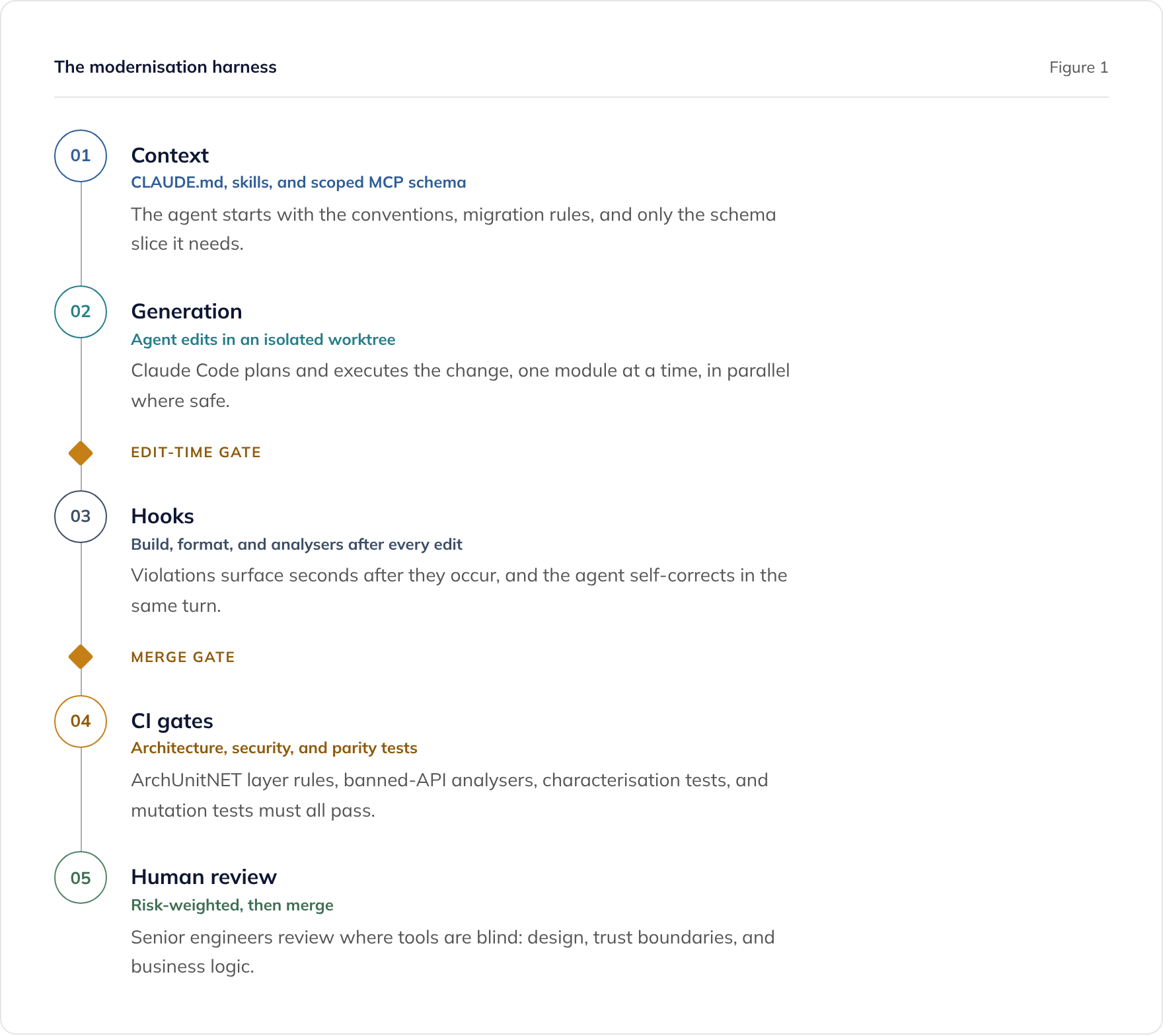
Task: Click the 'Figure 1' caption label
Action: [1078, 67]
